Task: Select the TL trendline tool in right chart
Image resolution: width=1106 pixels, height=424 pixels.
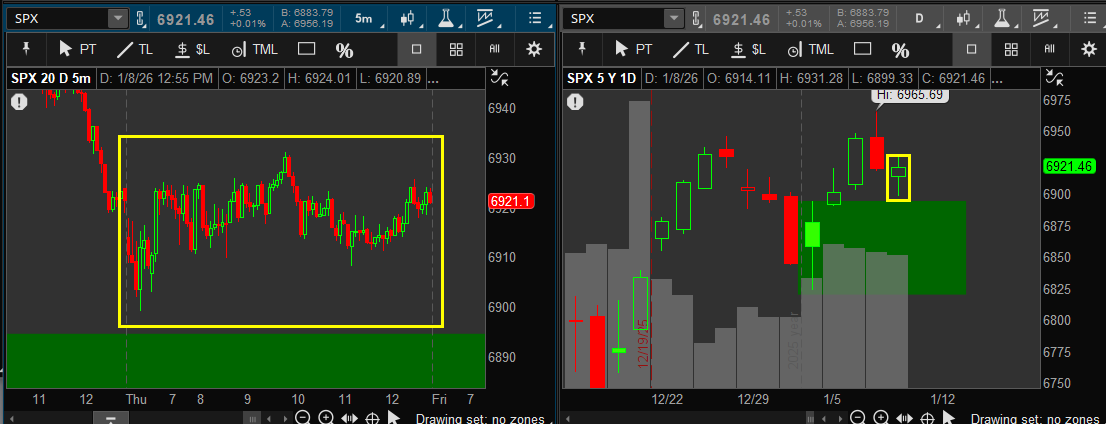Action: [691, 49]
